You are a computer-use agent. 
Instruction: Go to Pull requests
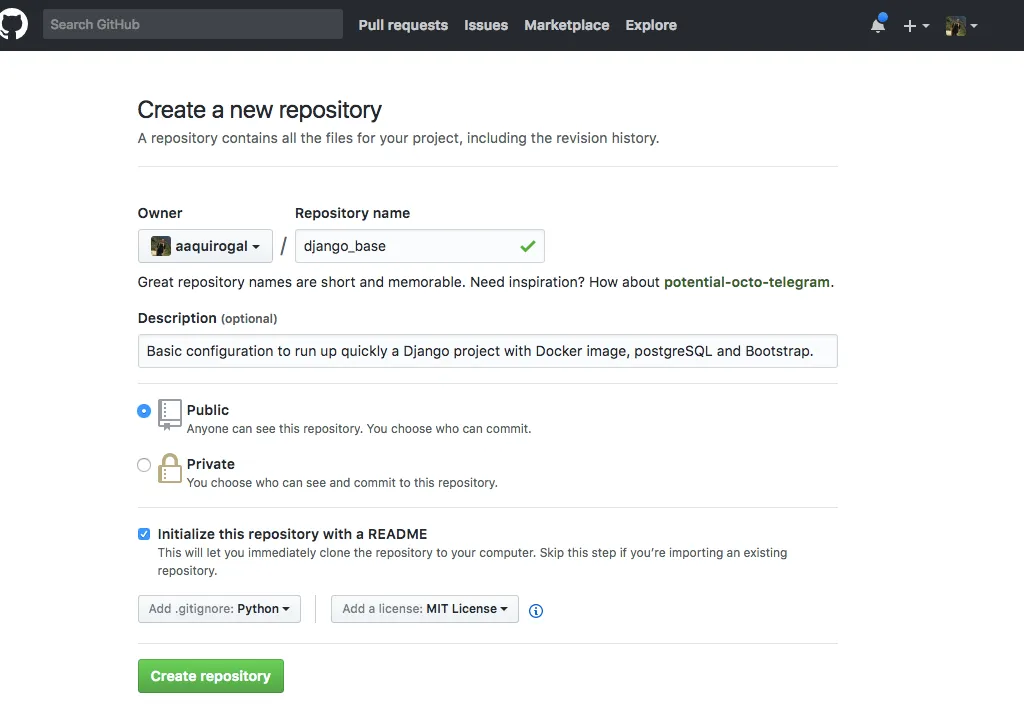403,25
